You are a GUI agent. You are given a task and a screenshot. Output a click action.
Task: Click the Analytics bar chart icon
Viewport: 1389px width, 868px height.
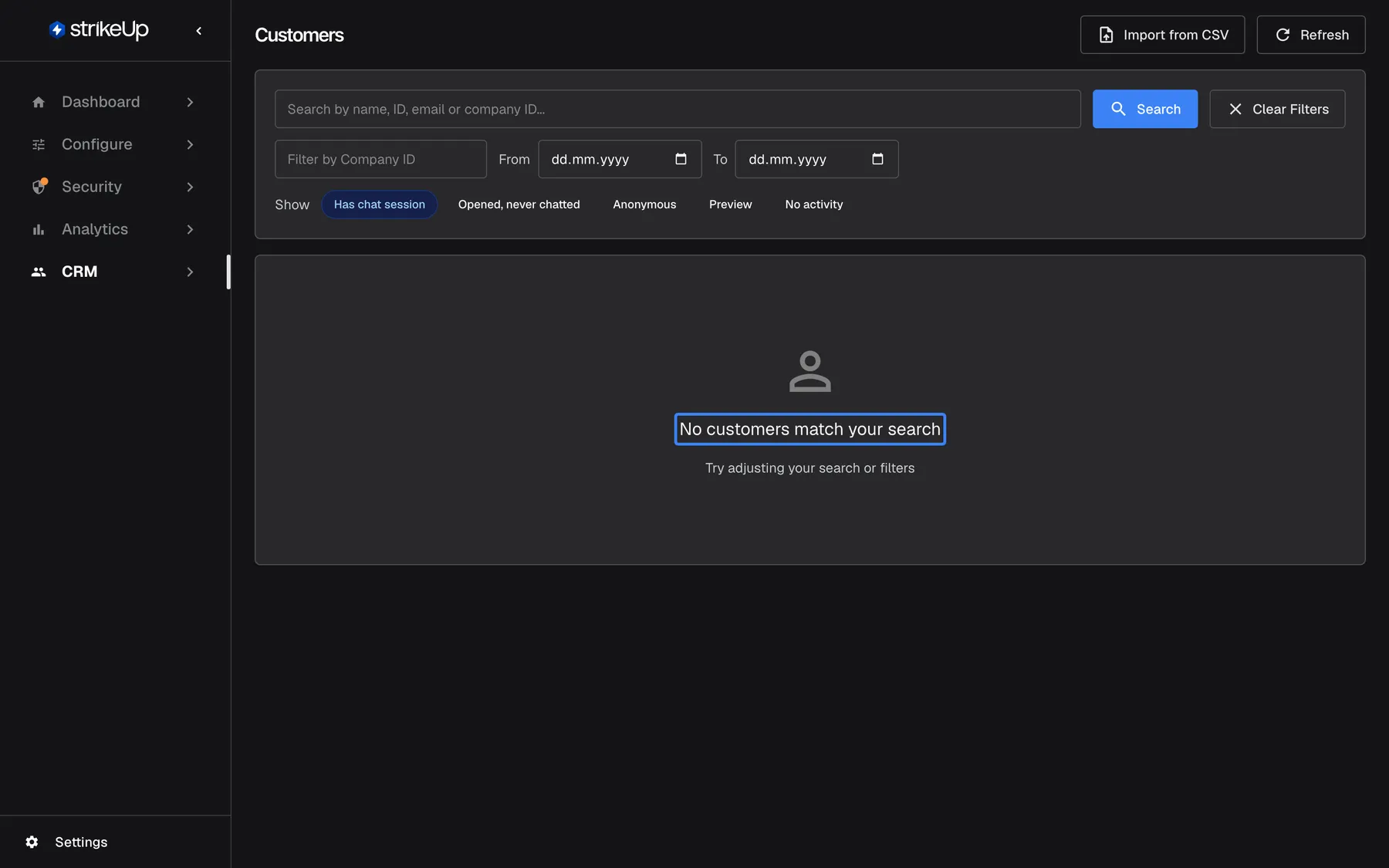[x=39, y=229]
